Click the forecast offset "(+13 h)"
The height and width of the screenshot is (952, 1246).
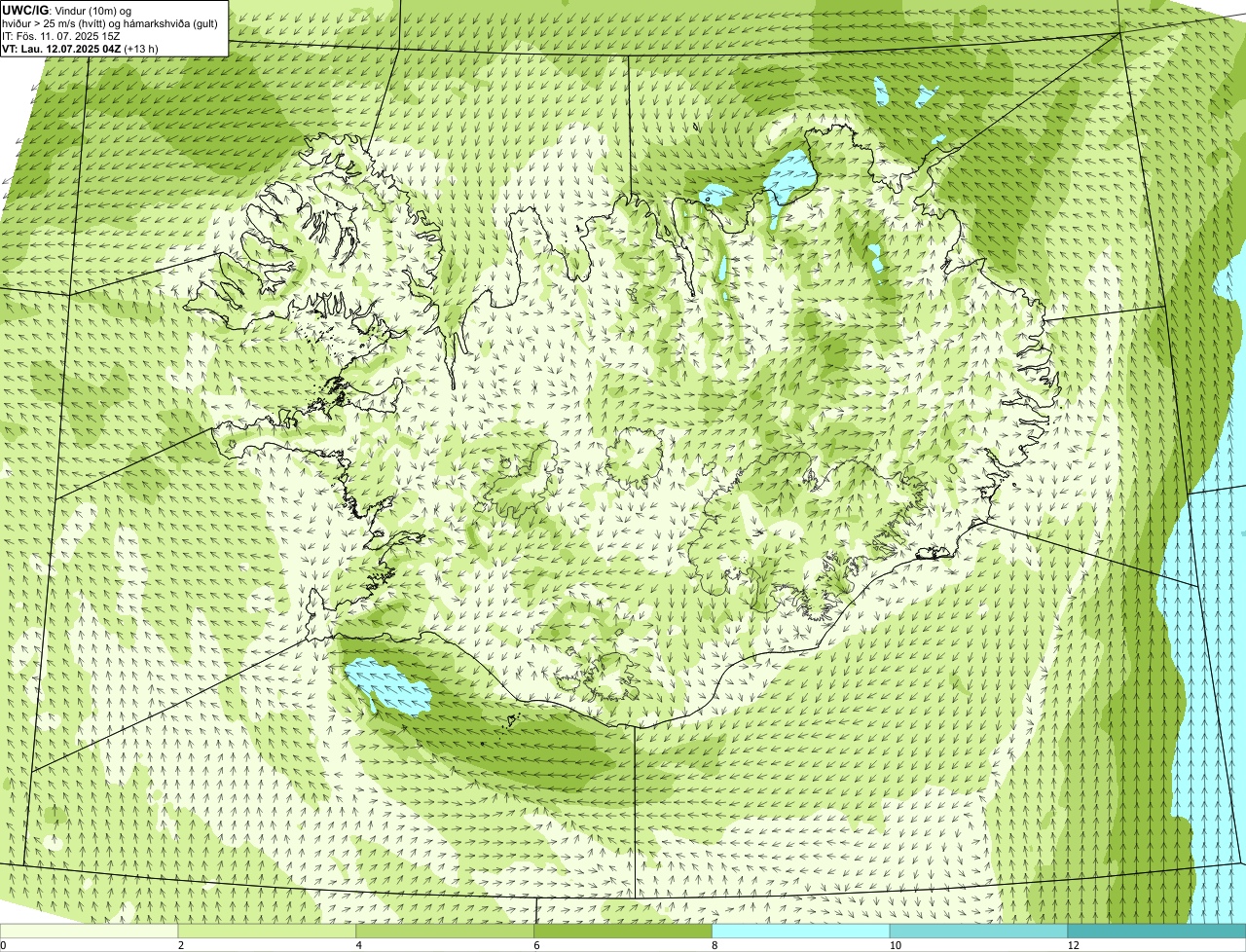(x=141, y=48)
